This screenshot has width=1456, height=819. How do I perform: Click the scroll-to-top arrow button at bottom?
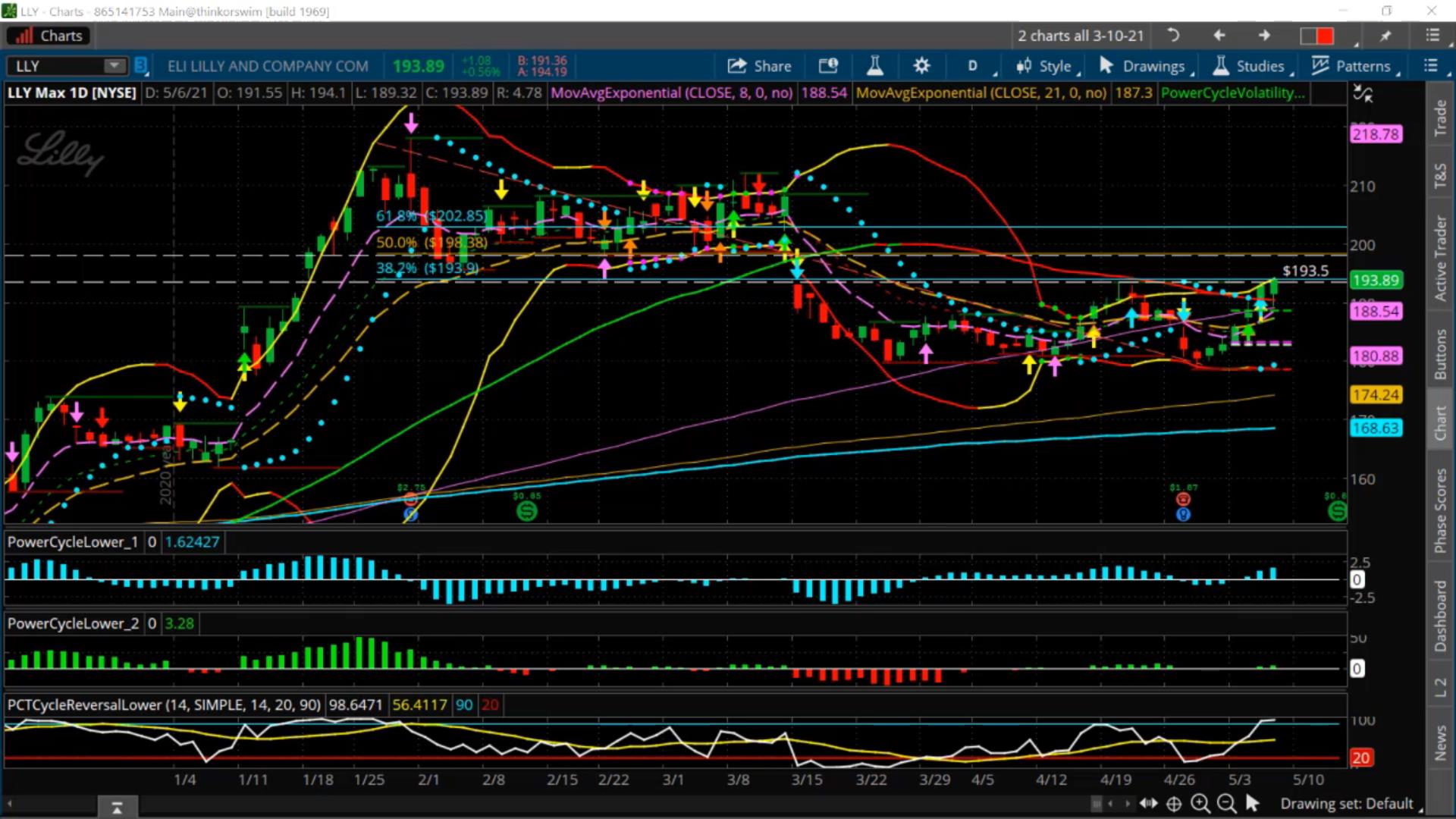[x=117, y=808]
